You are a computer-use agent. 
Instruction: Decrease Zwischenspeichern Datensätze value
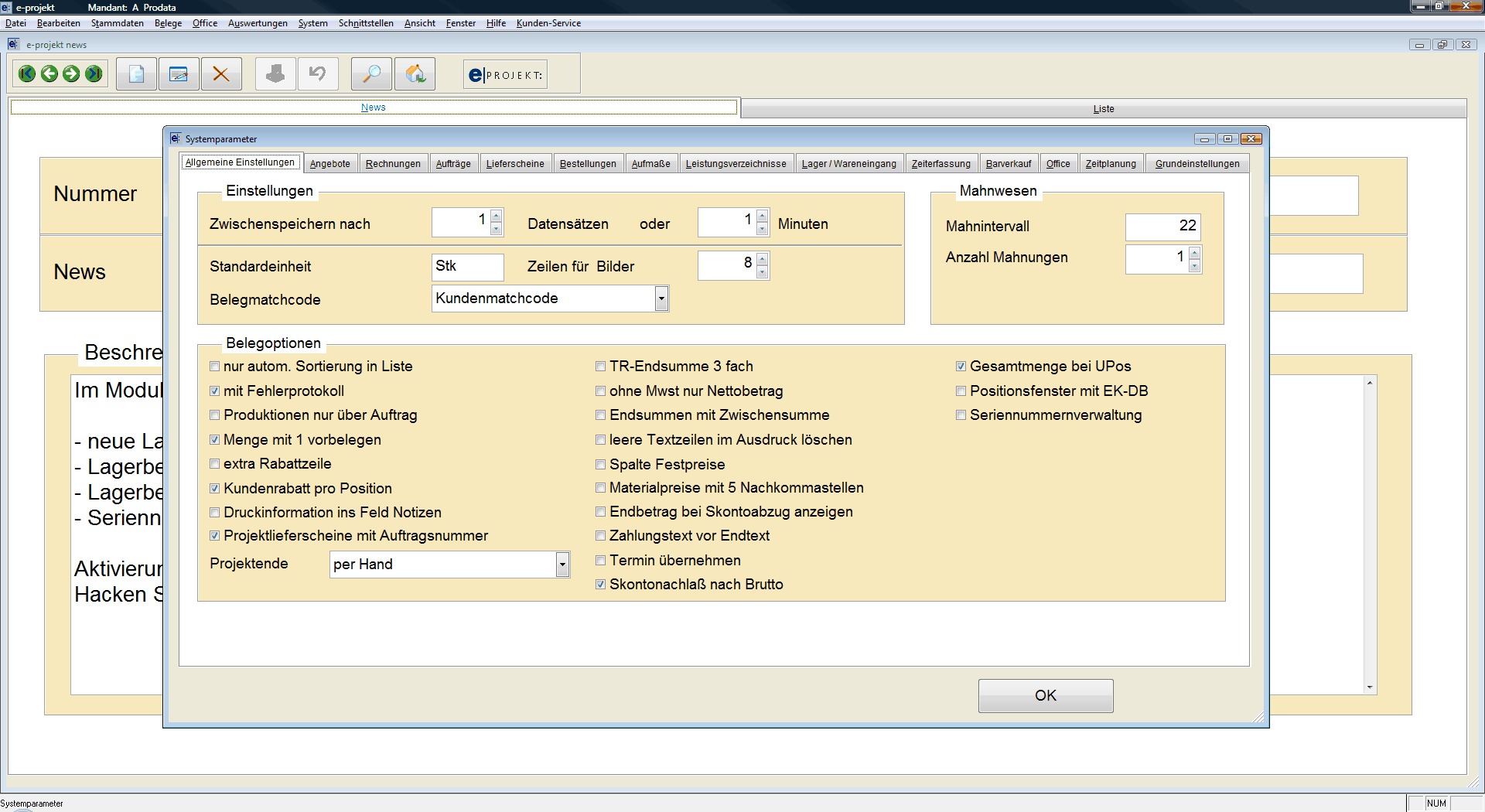tap(497, 229)
